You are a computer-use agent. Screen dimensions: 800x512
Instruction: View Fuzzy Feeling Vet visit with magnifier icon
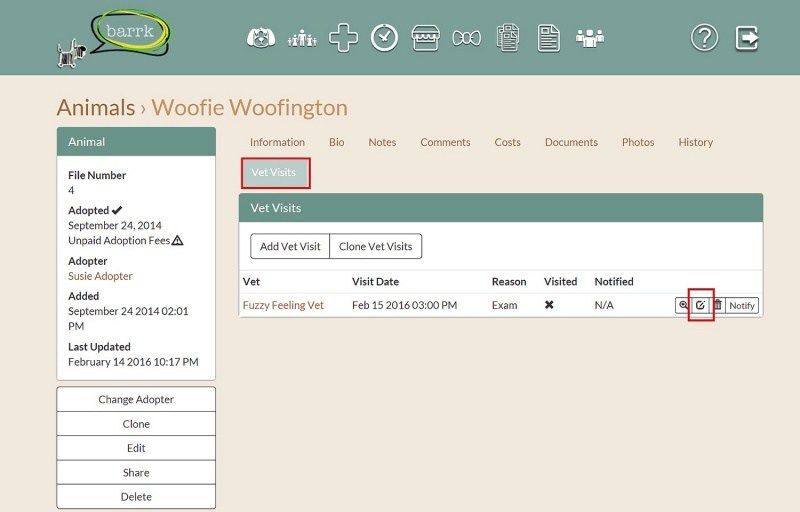[x=683, y=305]
